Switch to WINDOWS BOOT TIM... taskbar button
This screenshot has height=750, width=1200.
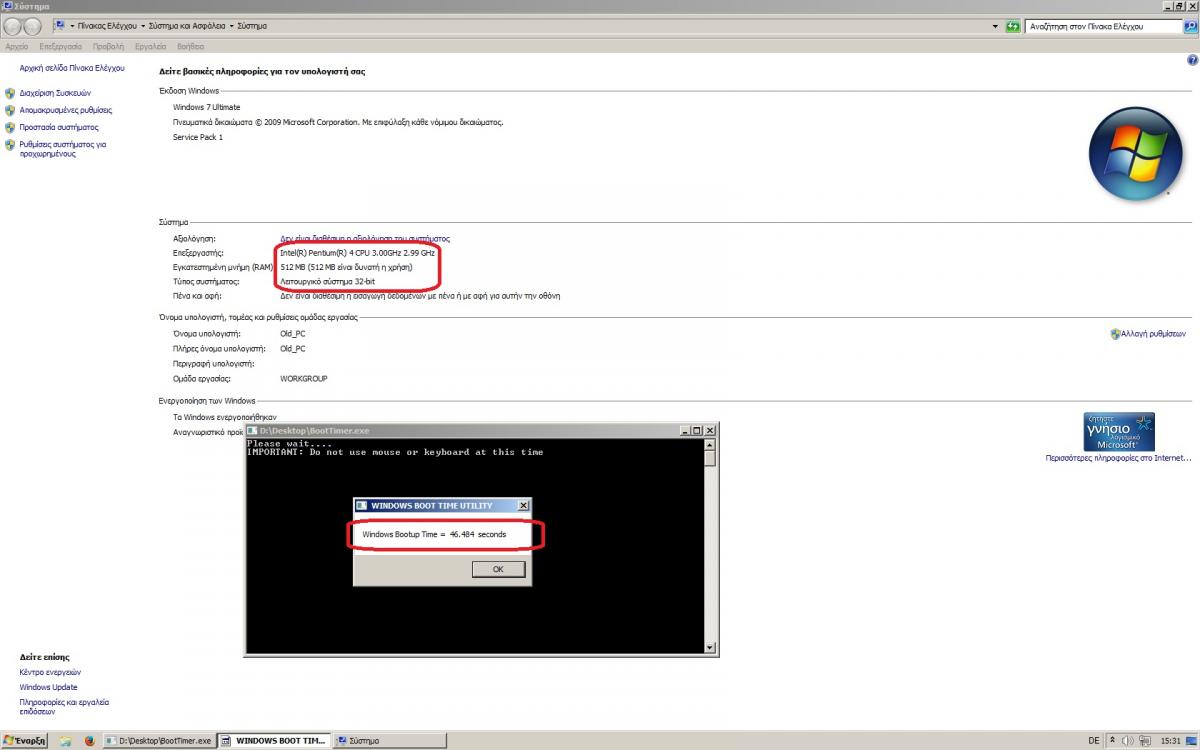274,741
